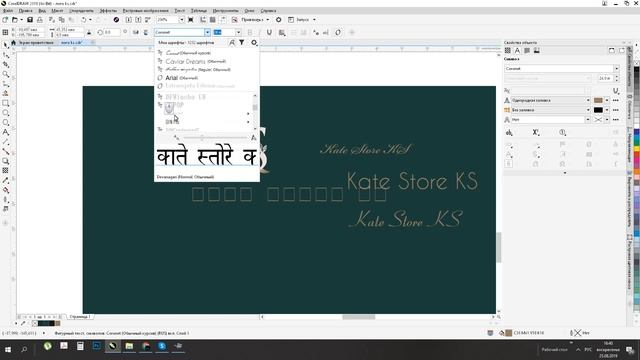The width and height of the screenshot is (640, 360).
Task: Click the Import icon in toolbar
Action: [x=129, y=20]
